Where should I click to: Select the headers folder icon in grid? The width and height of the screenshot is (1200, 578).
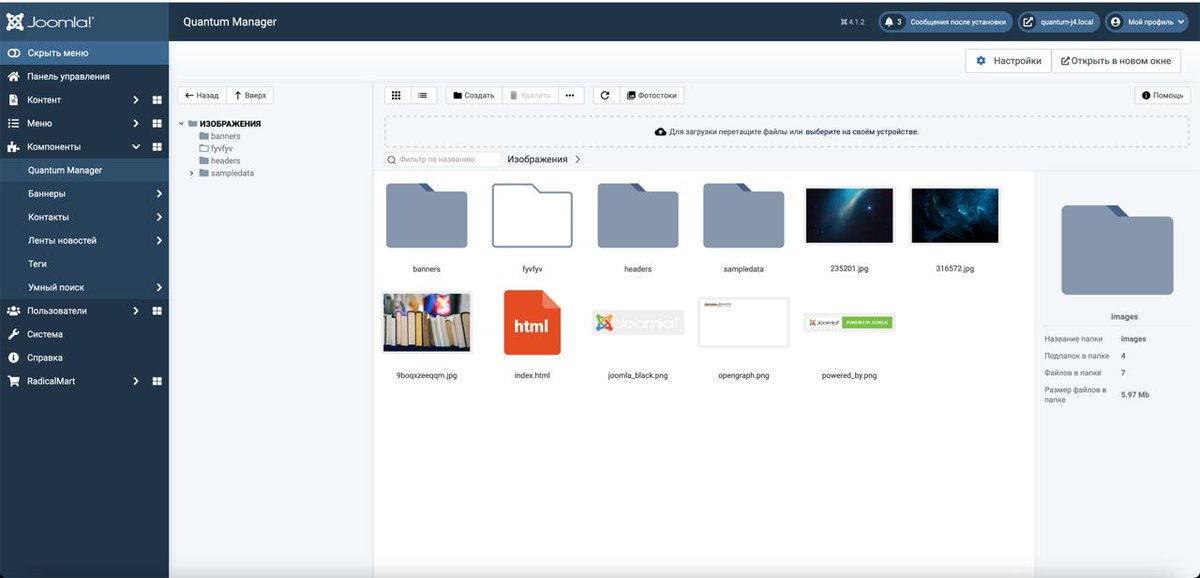point(638,216)
